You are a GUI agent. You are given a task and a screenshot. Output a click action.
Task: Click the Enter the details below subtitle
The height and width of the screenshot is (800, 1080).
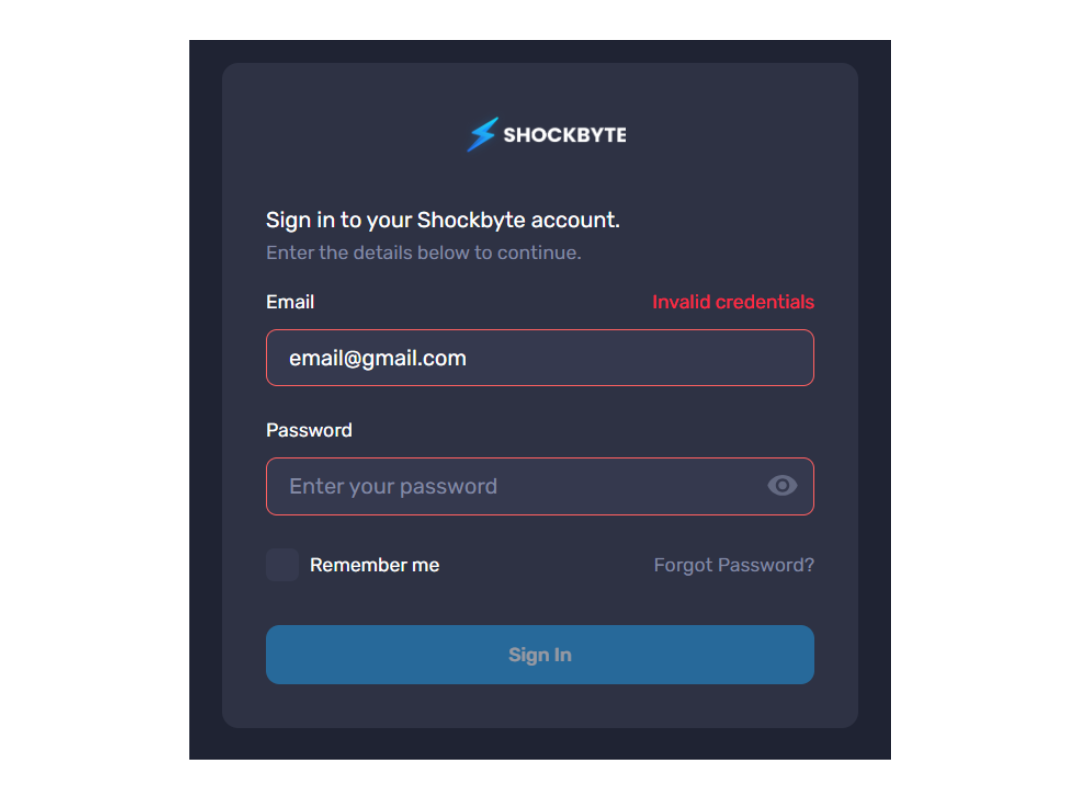424,253
